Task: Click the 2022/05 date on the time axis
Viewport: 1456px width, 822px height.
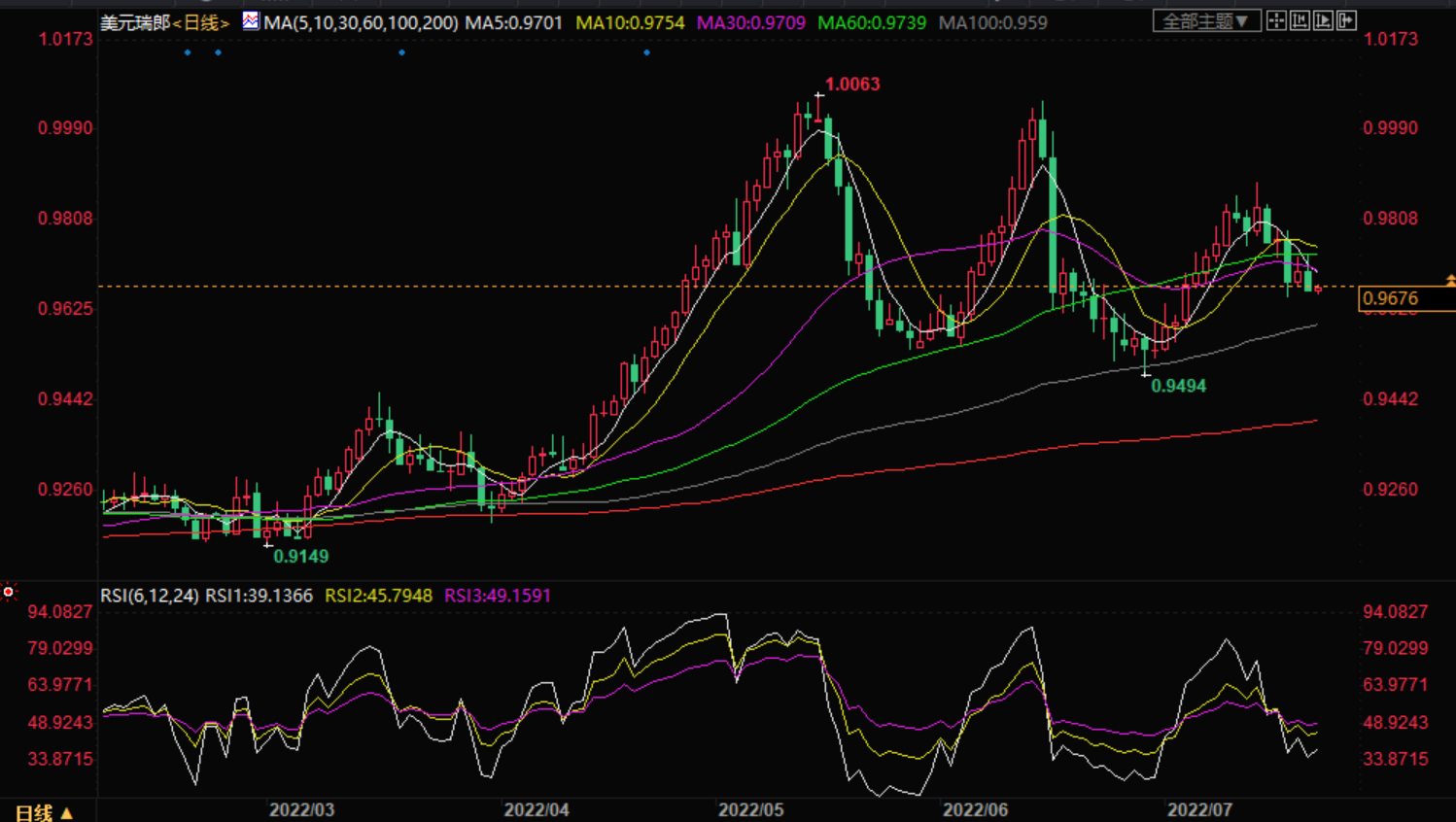Action: 750,809
